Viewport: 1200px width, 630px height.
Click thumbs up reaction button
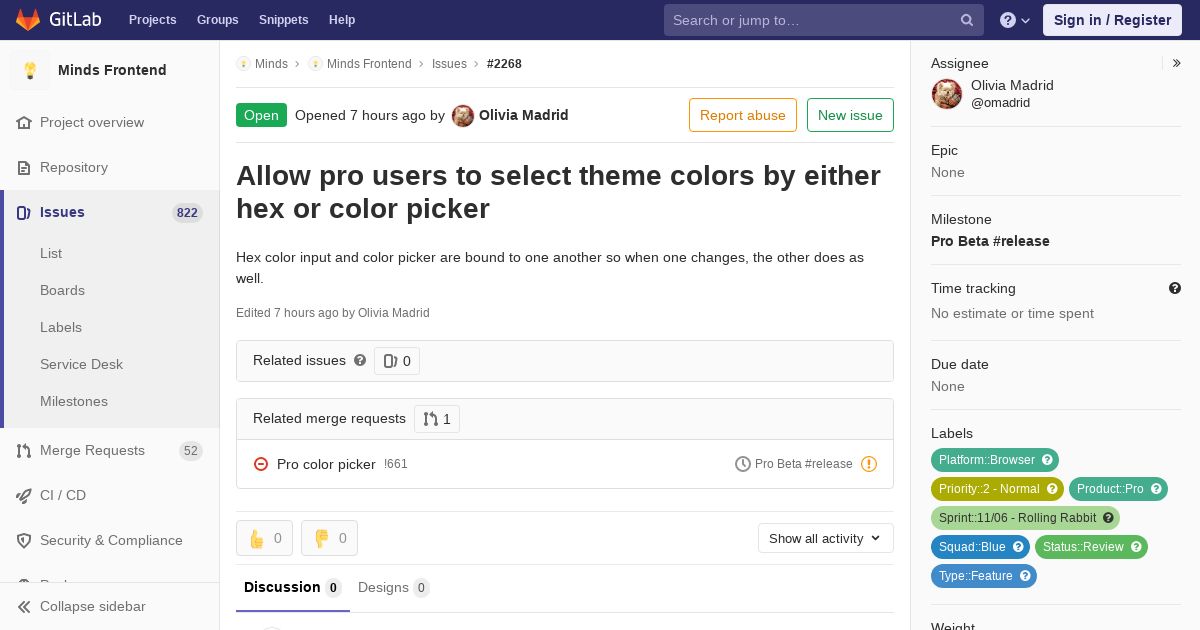[264, 538]
